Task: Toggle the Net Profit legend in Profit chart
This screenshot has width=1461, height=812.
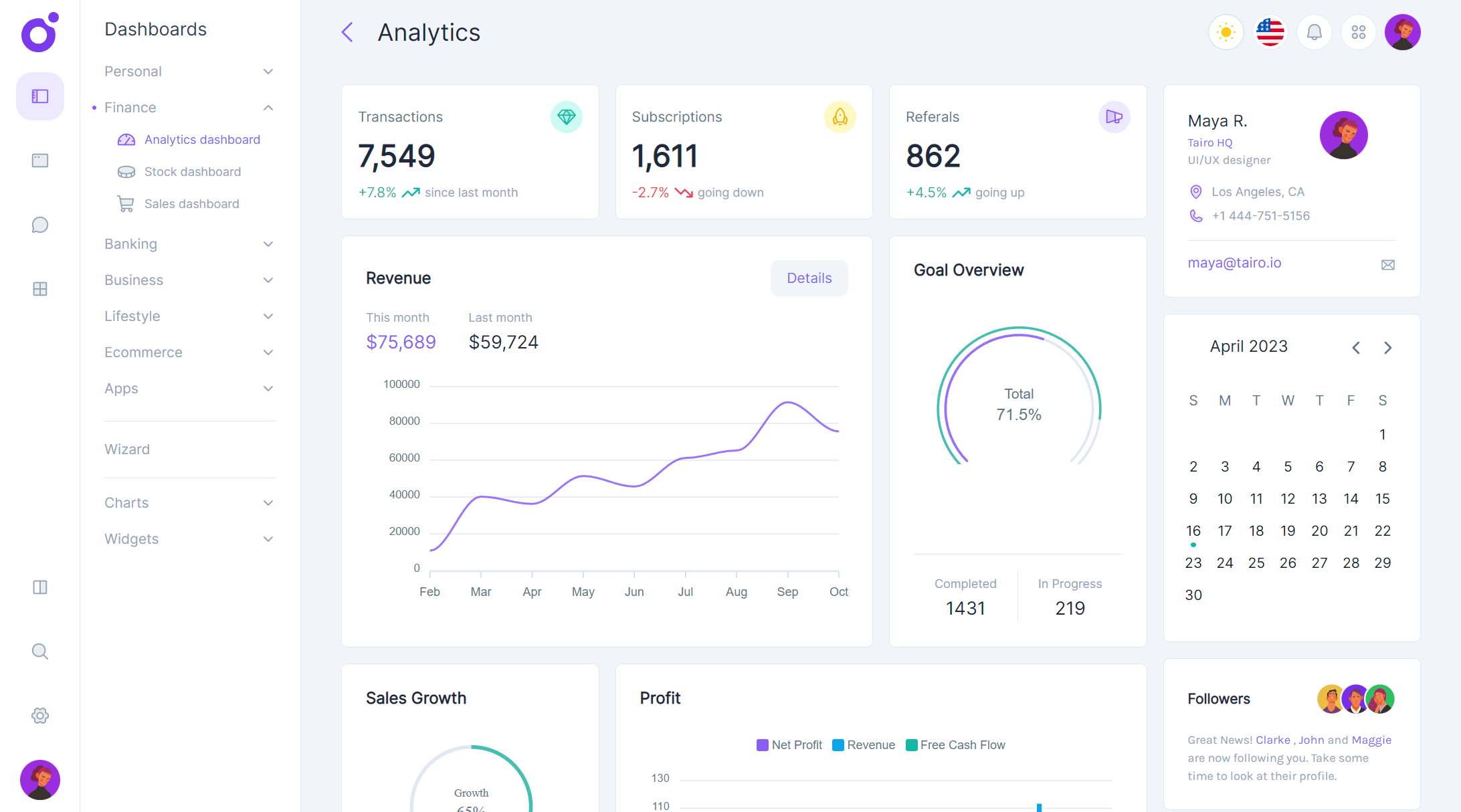Action: [x=789, y=744]
